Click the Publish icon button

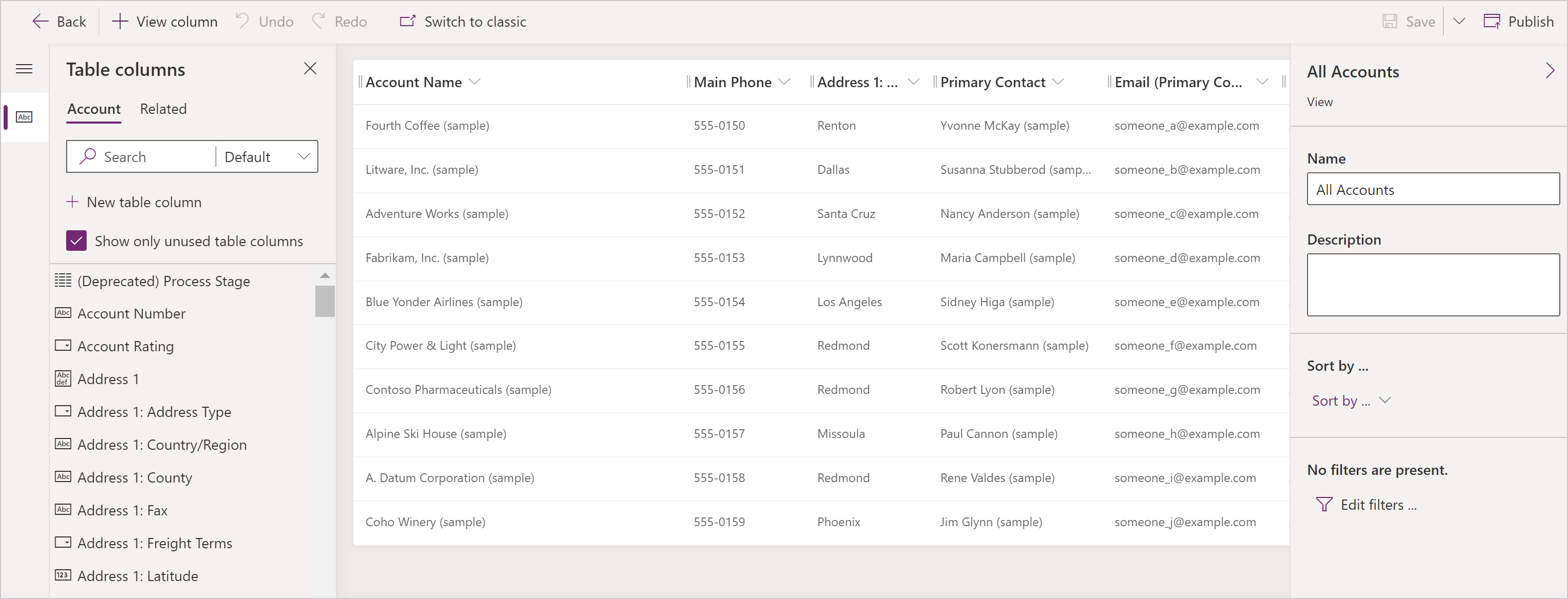(x=1493, y=21)
